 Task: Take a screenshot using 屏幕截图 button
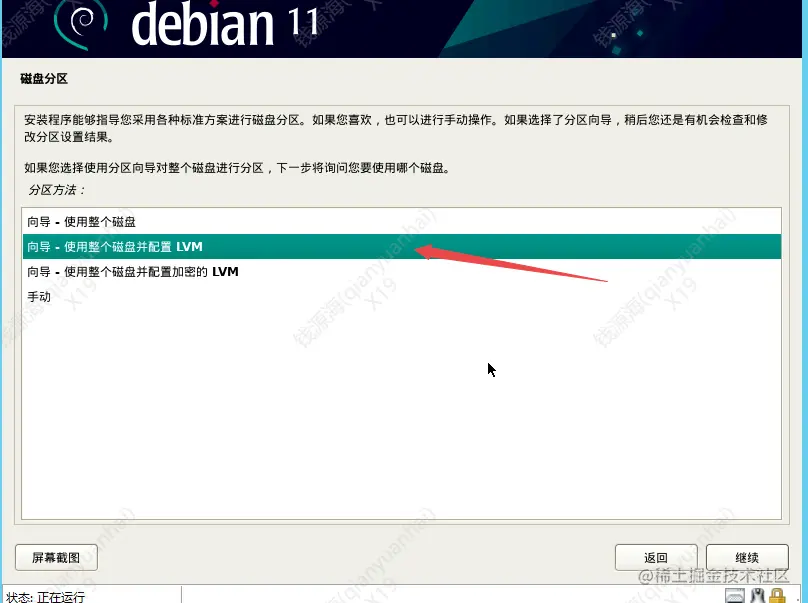(56, 558)
